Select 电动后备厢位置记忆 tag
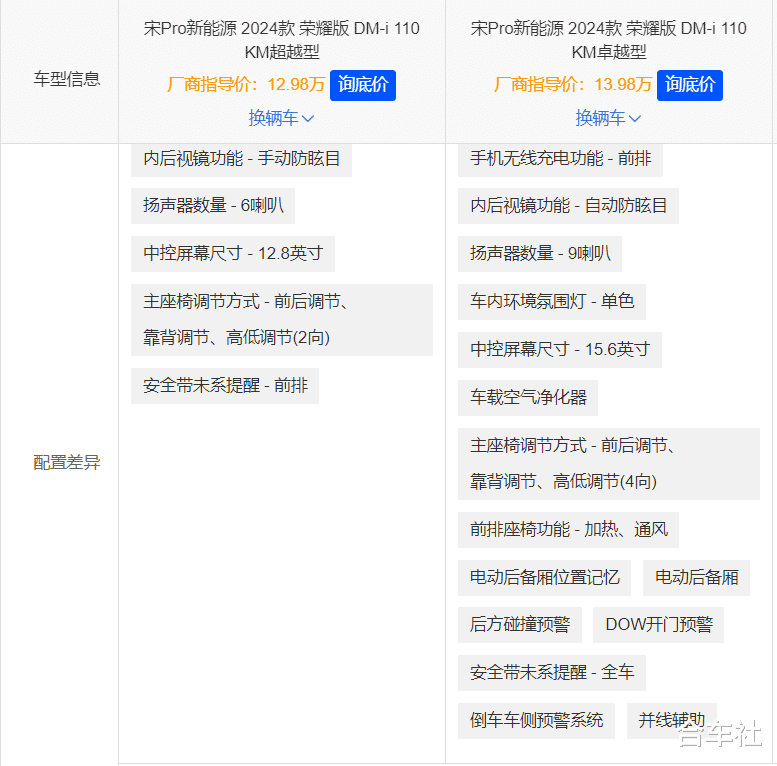 point(545,578)
